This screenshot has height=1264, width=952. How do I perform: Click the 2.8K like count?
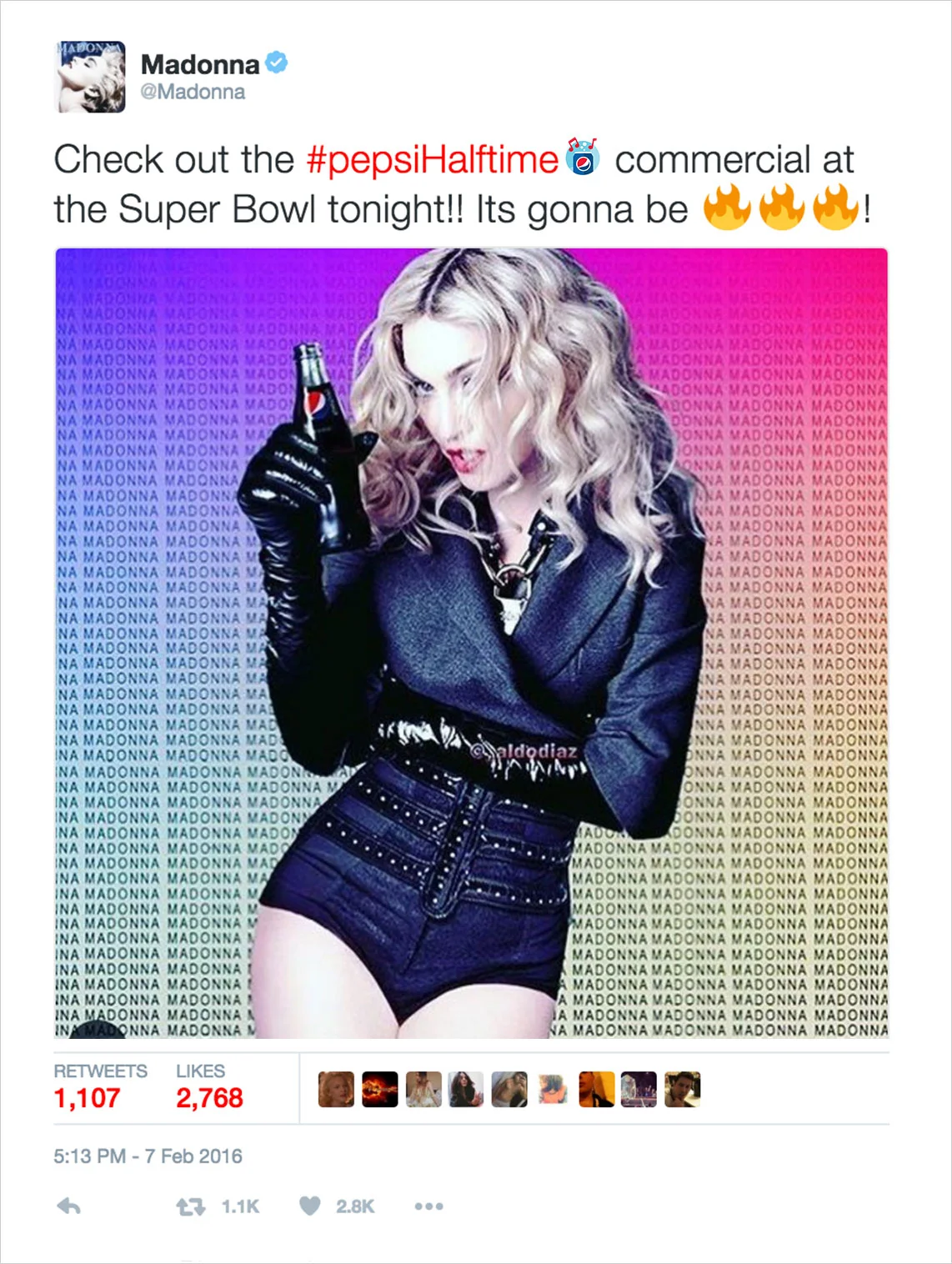pos(355,1206)
